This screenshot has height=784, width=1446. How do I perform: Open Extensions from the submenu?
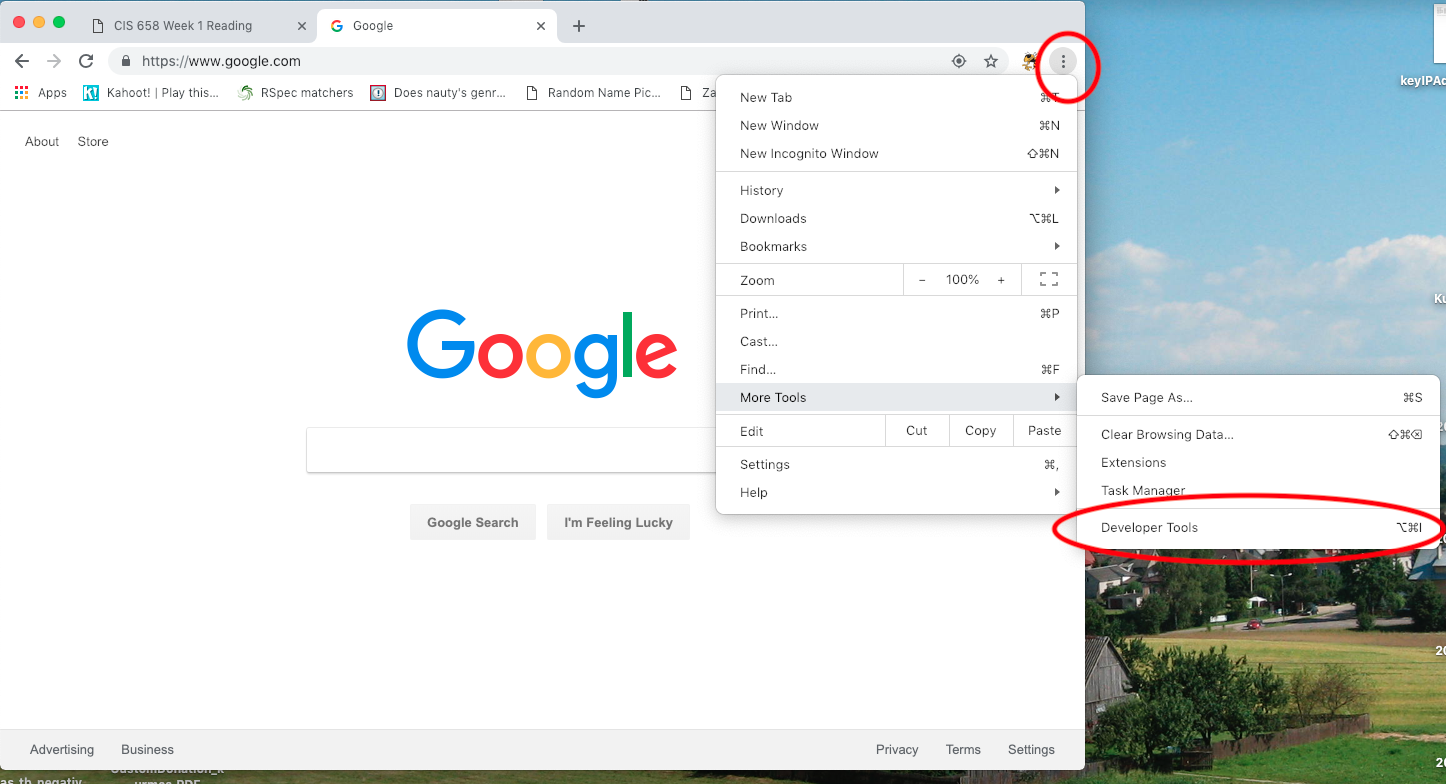click(1258, 462)
